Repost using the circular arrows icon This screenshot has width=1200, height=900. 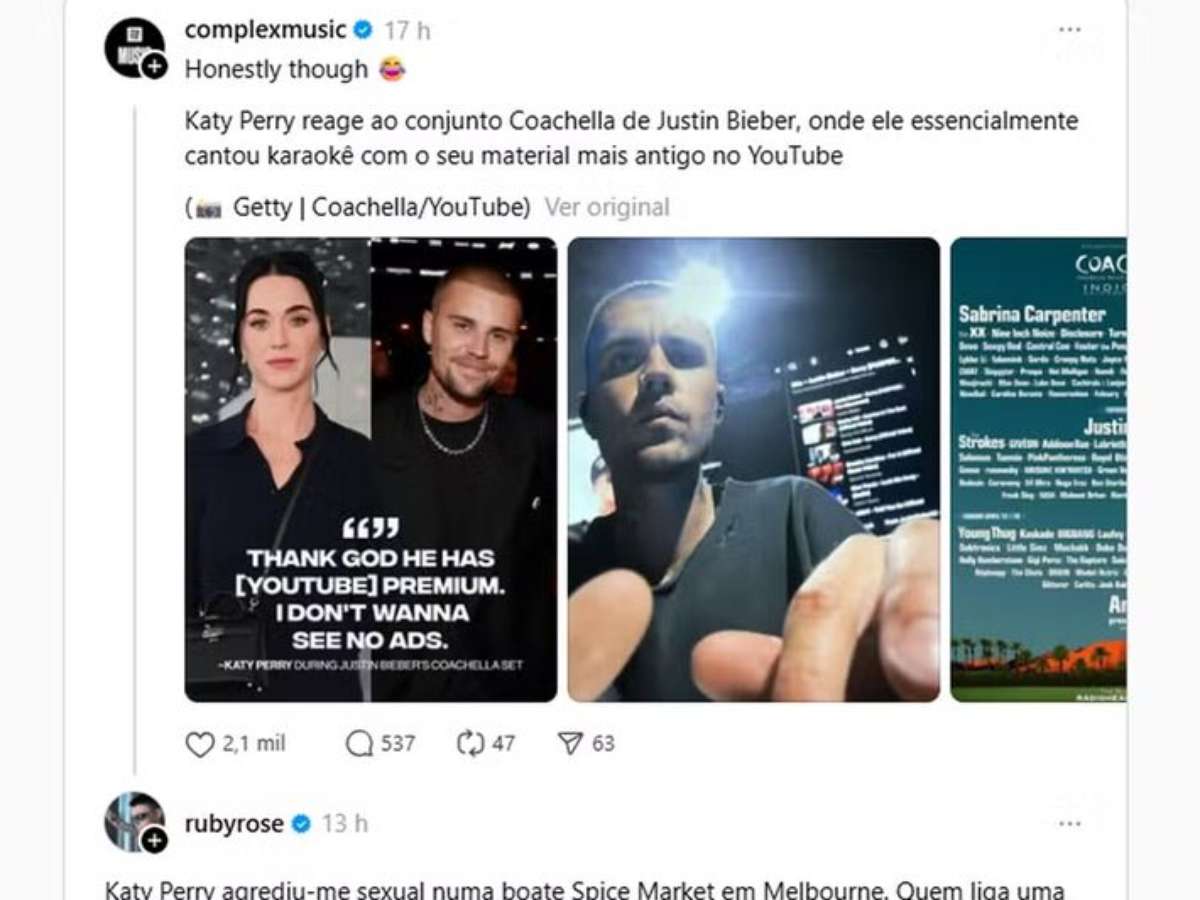[470, 744]
